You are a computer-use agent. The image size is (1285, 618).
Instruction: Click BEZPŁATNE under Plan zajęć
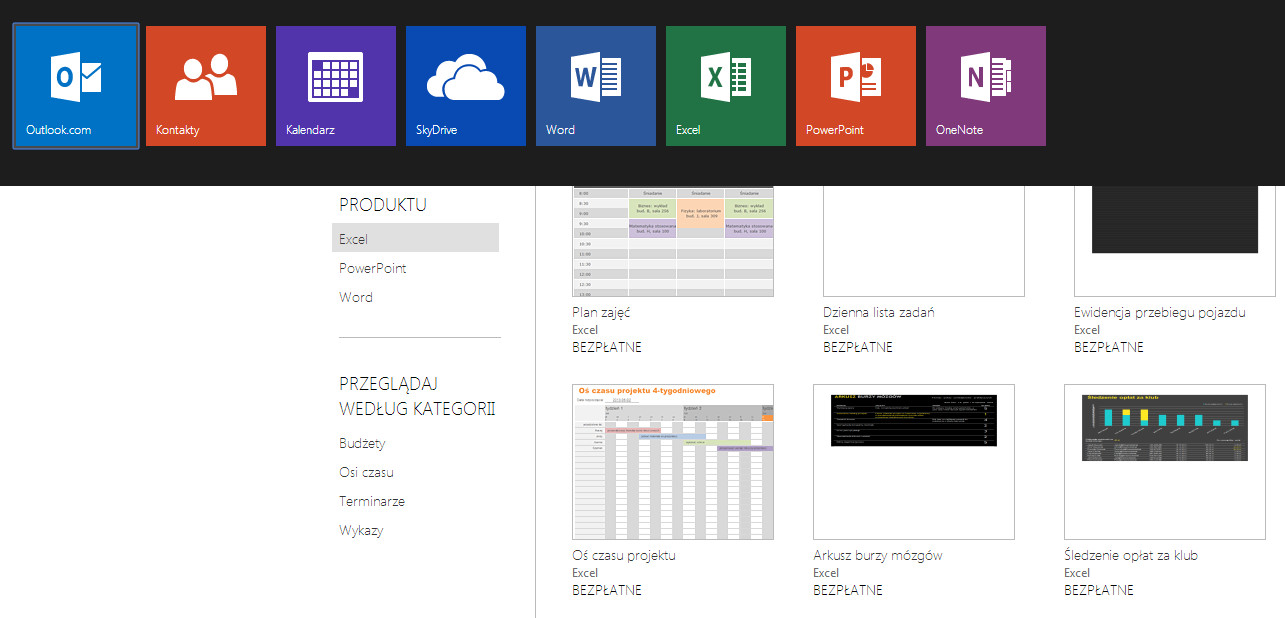tap(607, 347)
